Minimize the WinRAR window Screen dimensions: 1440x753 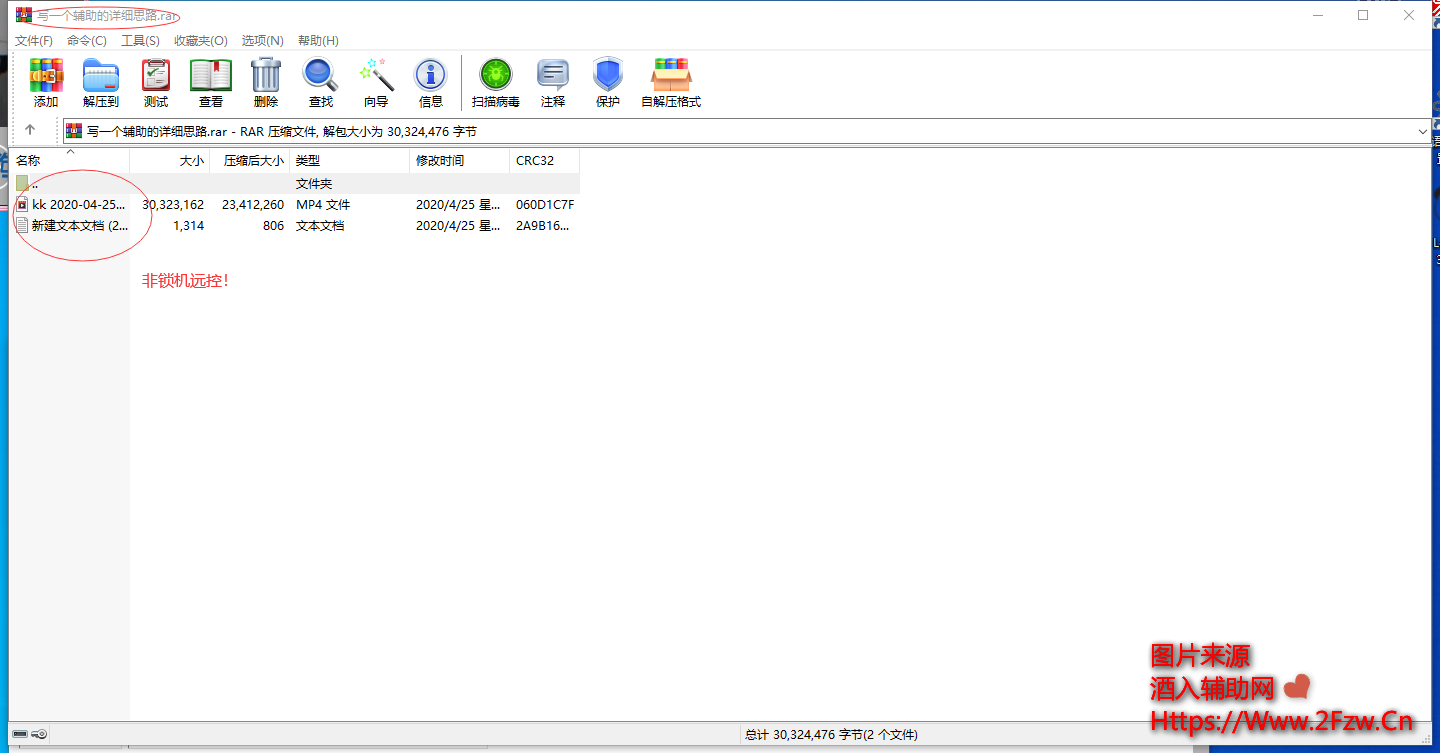pos(1317,15)
